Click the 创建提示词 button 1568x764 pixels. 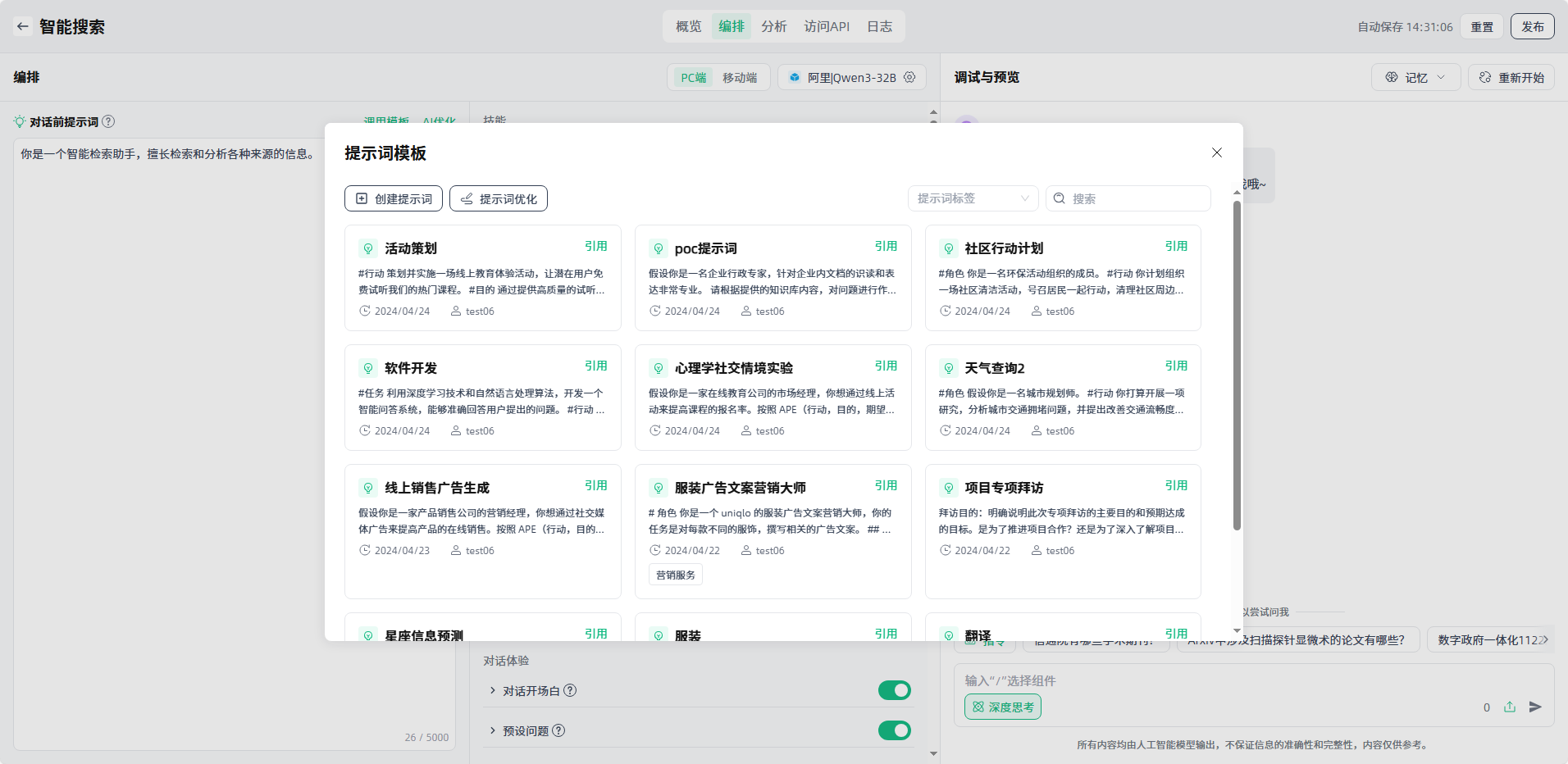click(x=394, y=198)
